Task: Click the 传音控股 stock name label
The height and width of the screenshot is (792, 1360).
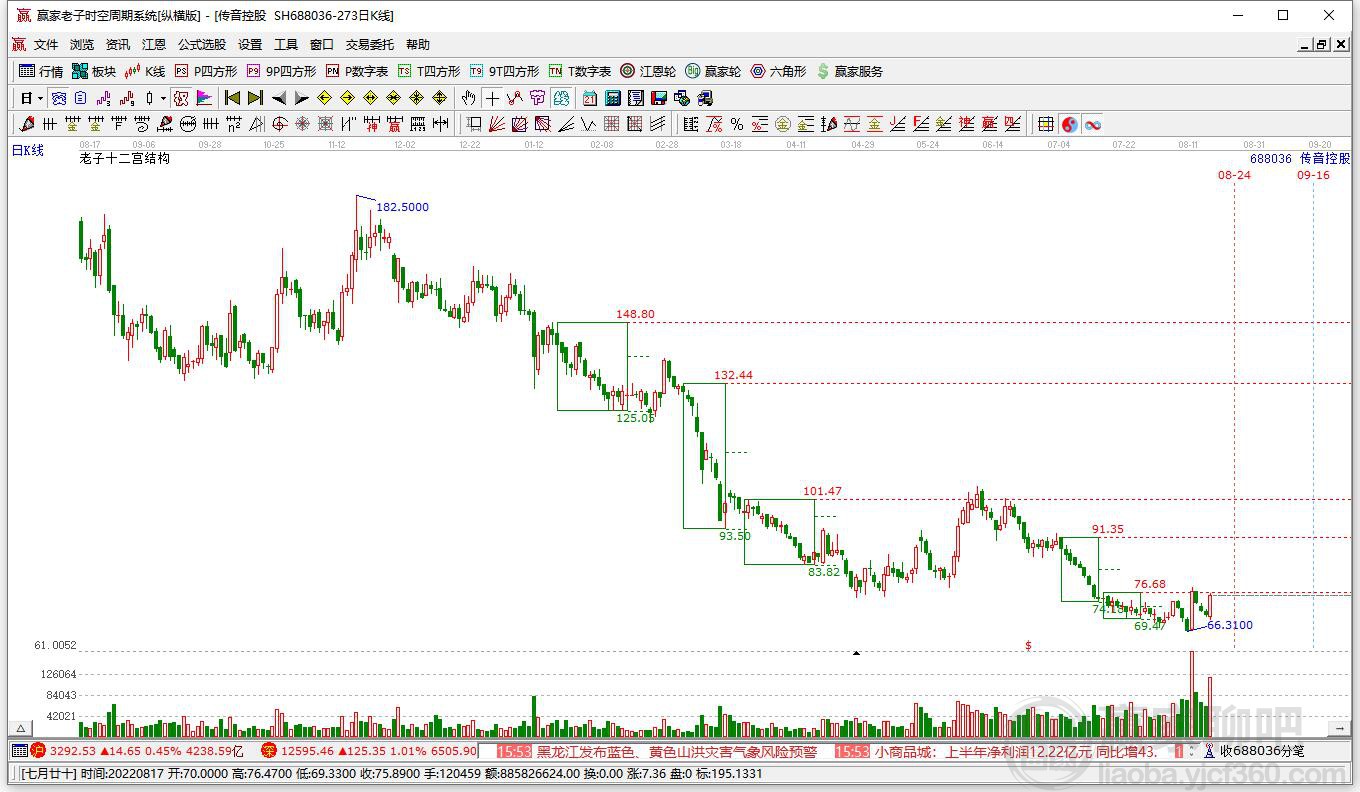Action: (1325, 158)
